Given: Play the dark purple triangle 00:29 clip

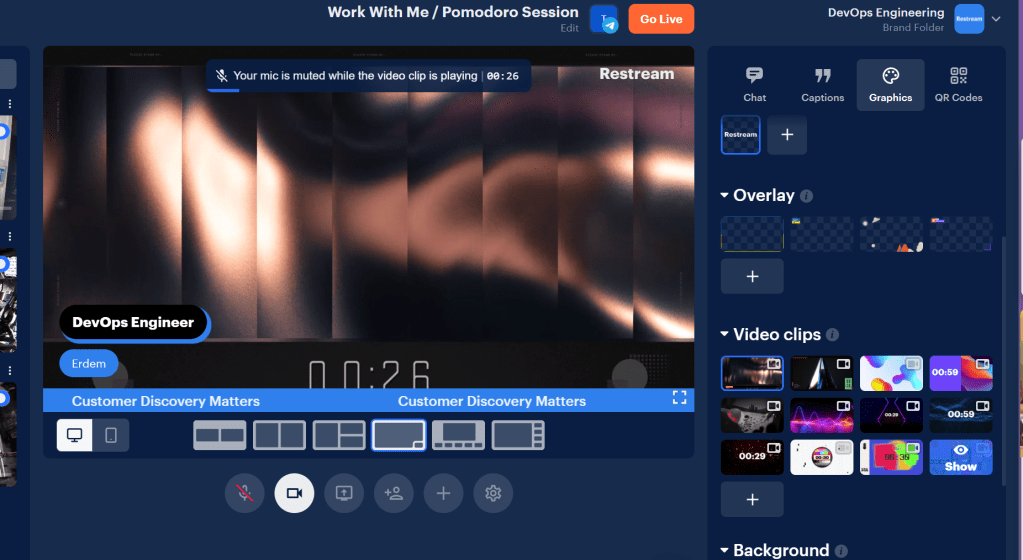Looking at the screenshot, I should [891, 415].
